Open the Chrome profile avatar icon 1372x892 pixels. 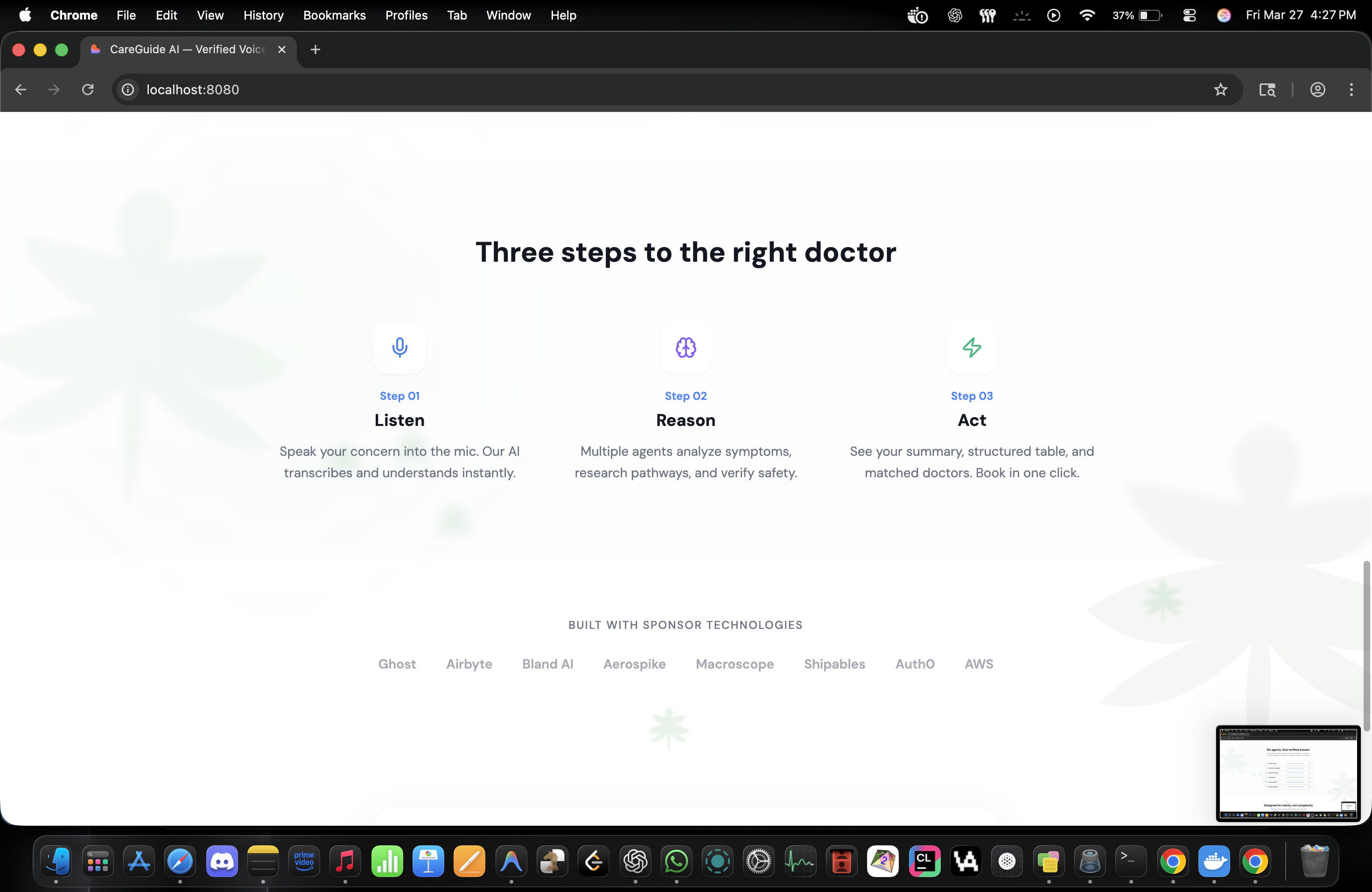pos(1317,90)
